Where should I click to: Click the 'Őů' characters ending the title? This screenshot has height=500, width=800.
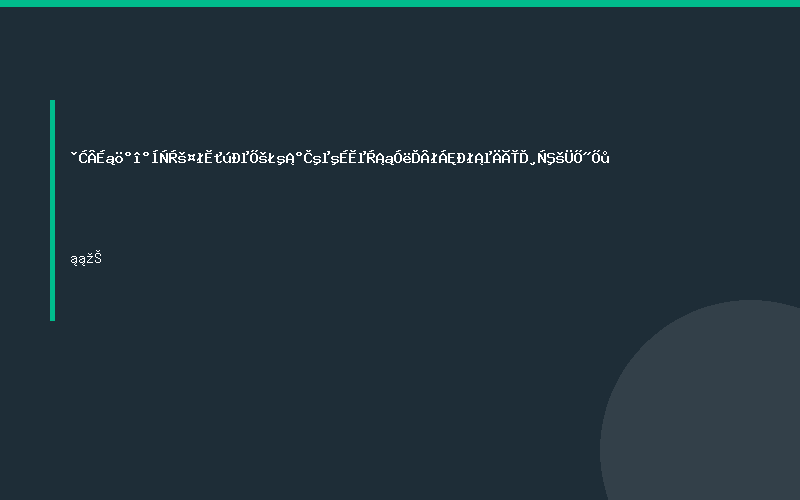pyautogui.click(x=601, y=158)
